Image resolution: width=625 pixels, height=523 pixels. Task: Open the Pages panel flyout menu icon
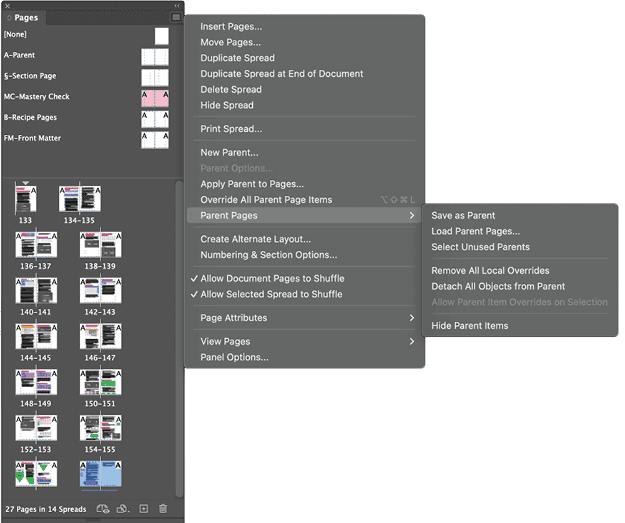[176, 18]
